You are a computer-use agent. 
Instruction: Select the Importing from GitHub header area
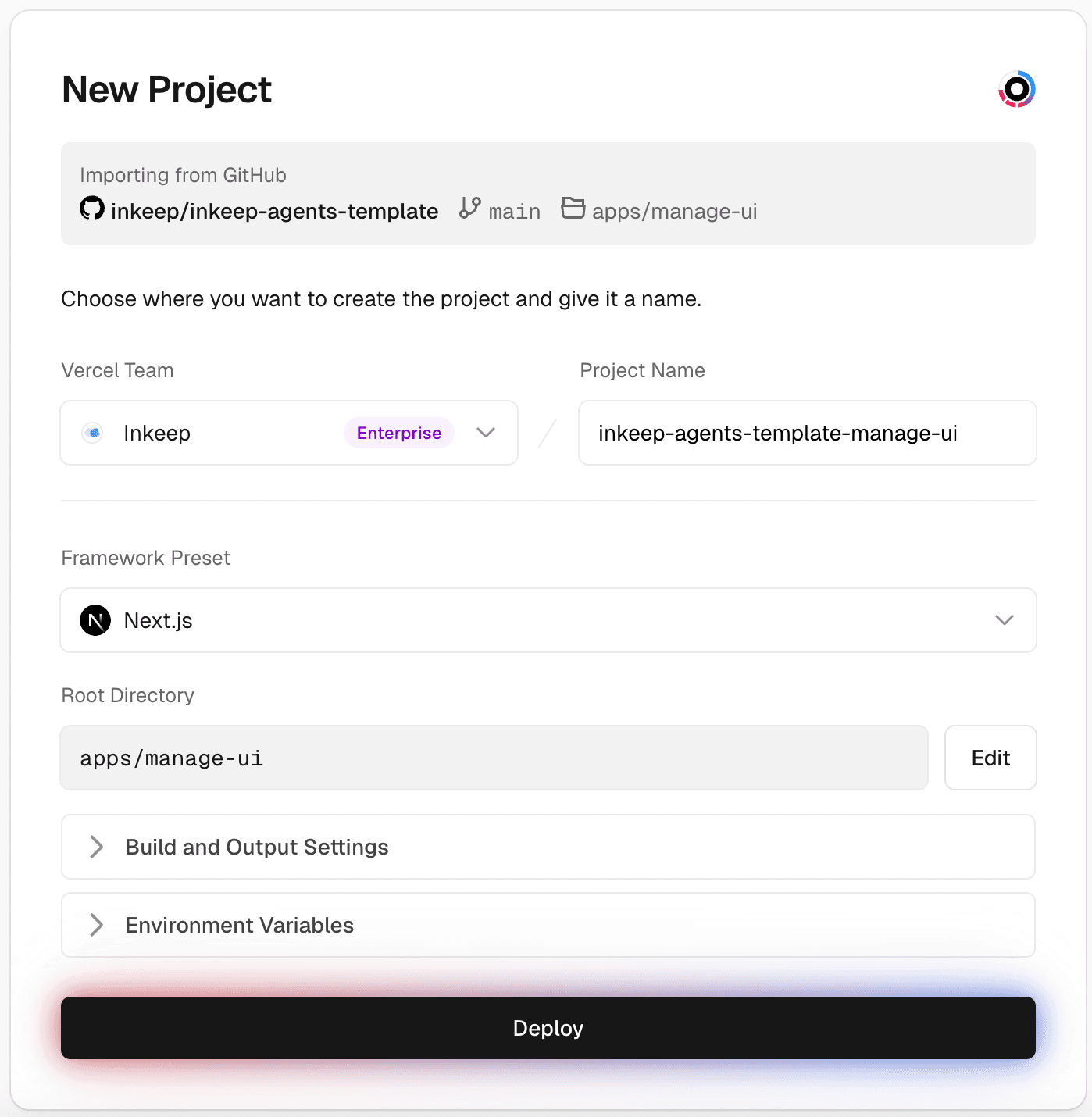click(182, 175)
